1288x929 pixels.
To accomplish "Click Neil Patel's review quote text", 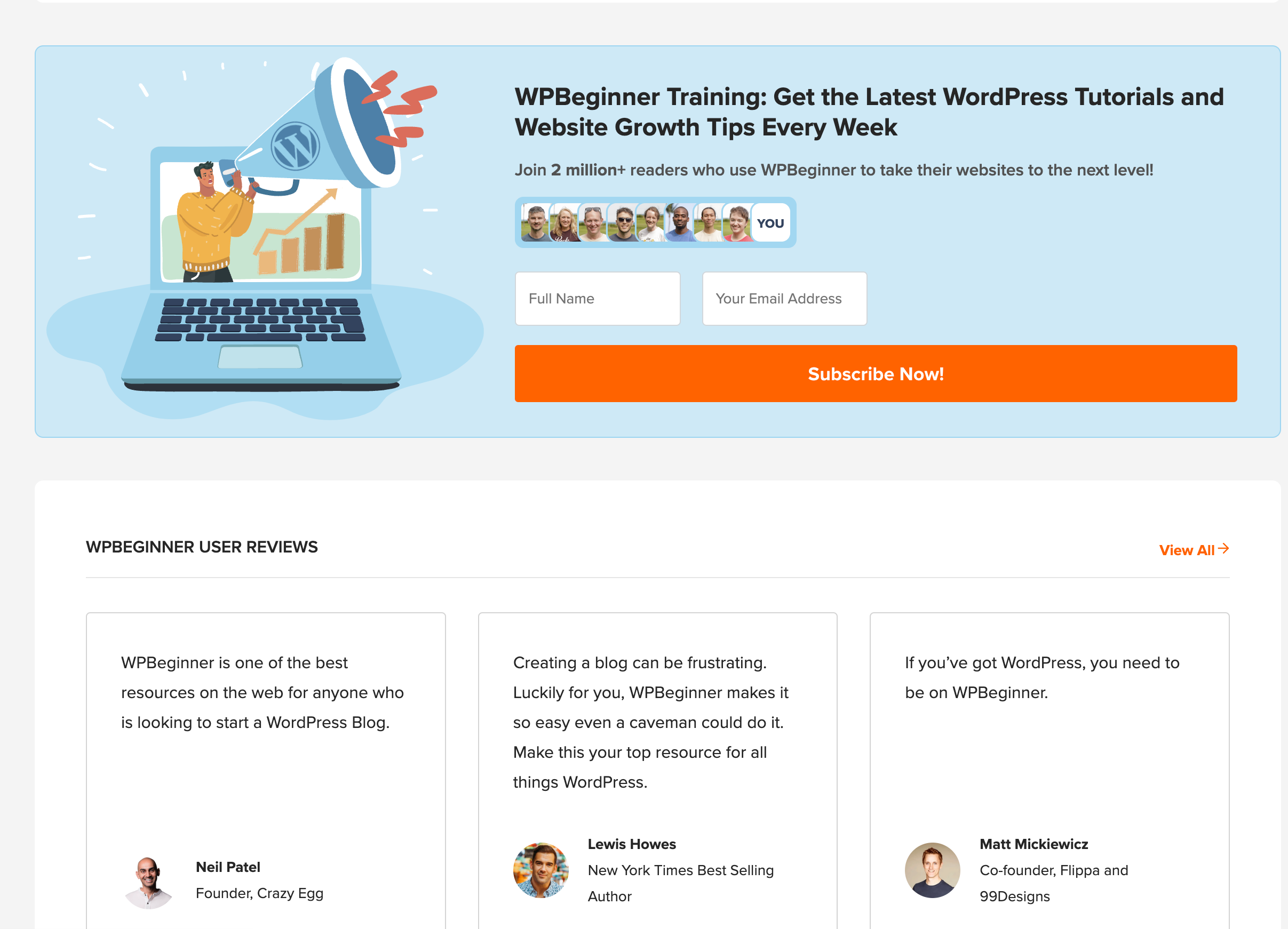I will point(263,692).
